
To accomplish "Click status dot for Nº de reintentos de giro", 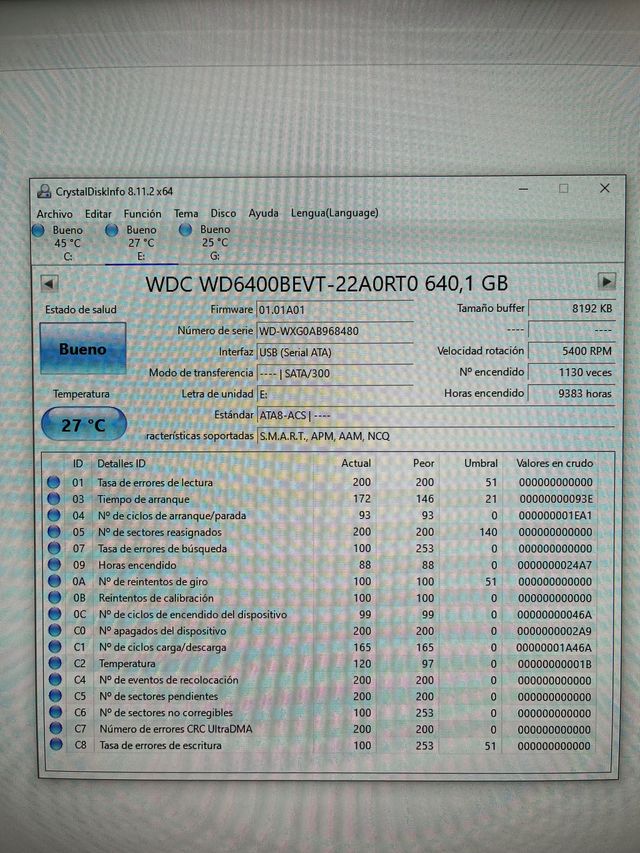I will 54,581.
